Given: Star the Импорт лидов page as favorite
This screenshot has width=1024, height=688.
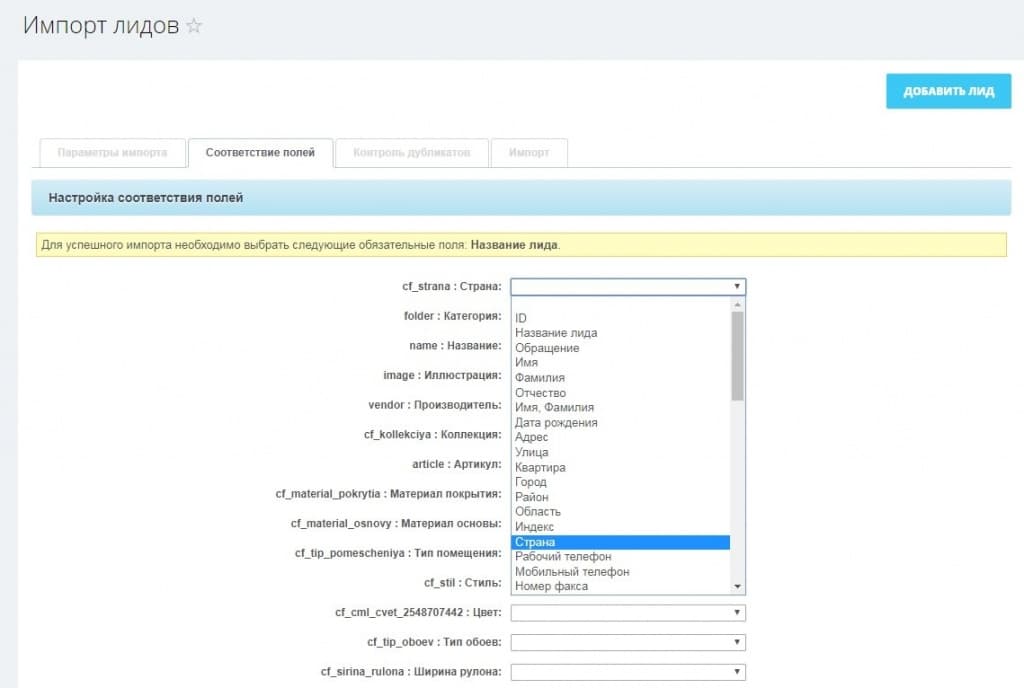Looking at the screenshot, I should click(x=194, y=27).
